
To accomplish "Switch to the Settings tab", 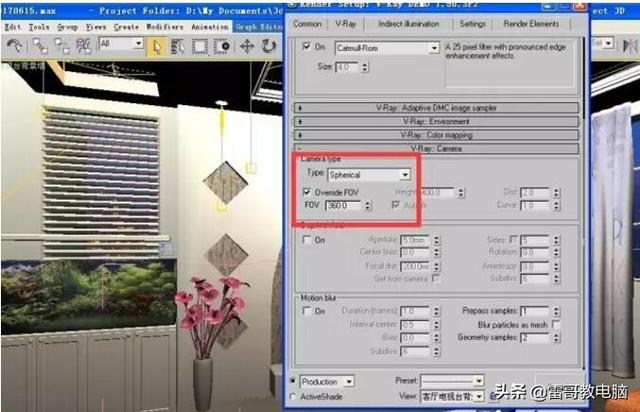I will tap(473, 24).
